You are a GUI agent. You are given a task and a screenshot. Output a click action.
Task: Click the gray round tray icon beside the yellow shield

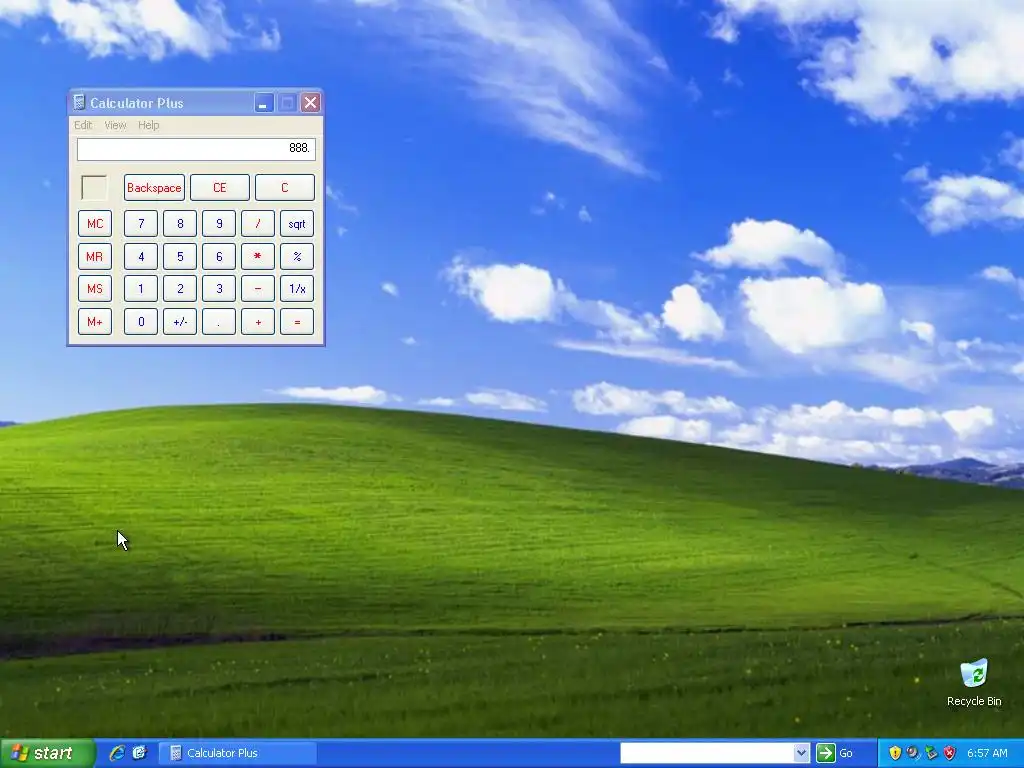913,753
